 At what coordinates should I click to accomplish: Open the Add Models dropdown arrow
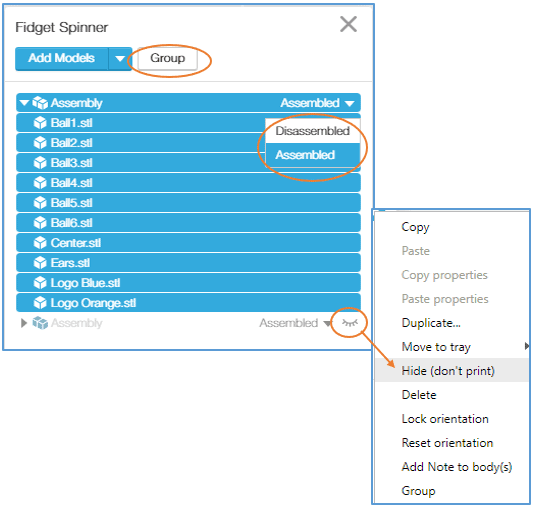120,59
